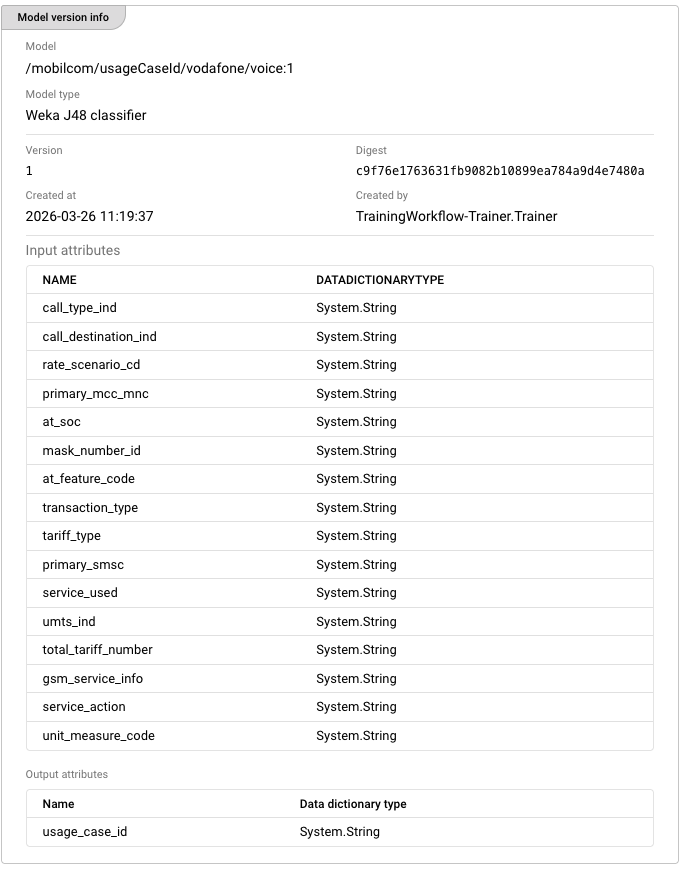Click the TrainingWorkflow-Trainer.Trainer creator text
The width and height of the screenshot is (685, 871).
tap(456, 216)
